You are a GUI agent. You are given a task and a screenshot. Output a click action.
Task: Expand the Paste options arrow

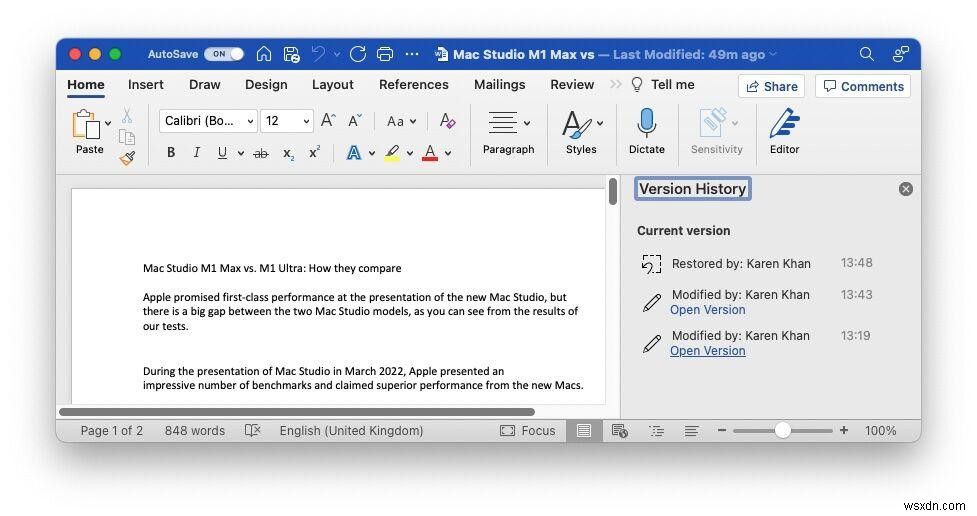pyautogui.click(x=108, y=123)
